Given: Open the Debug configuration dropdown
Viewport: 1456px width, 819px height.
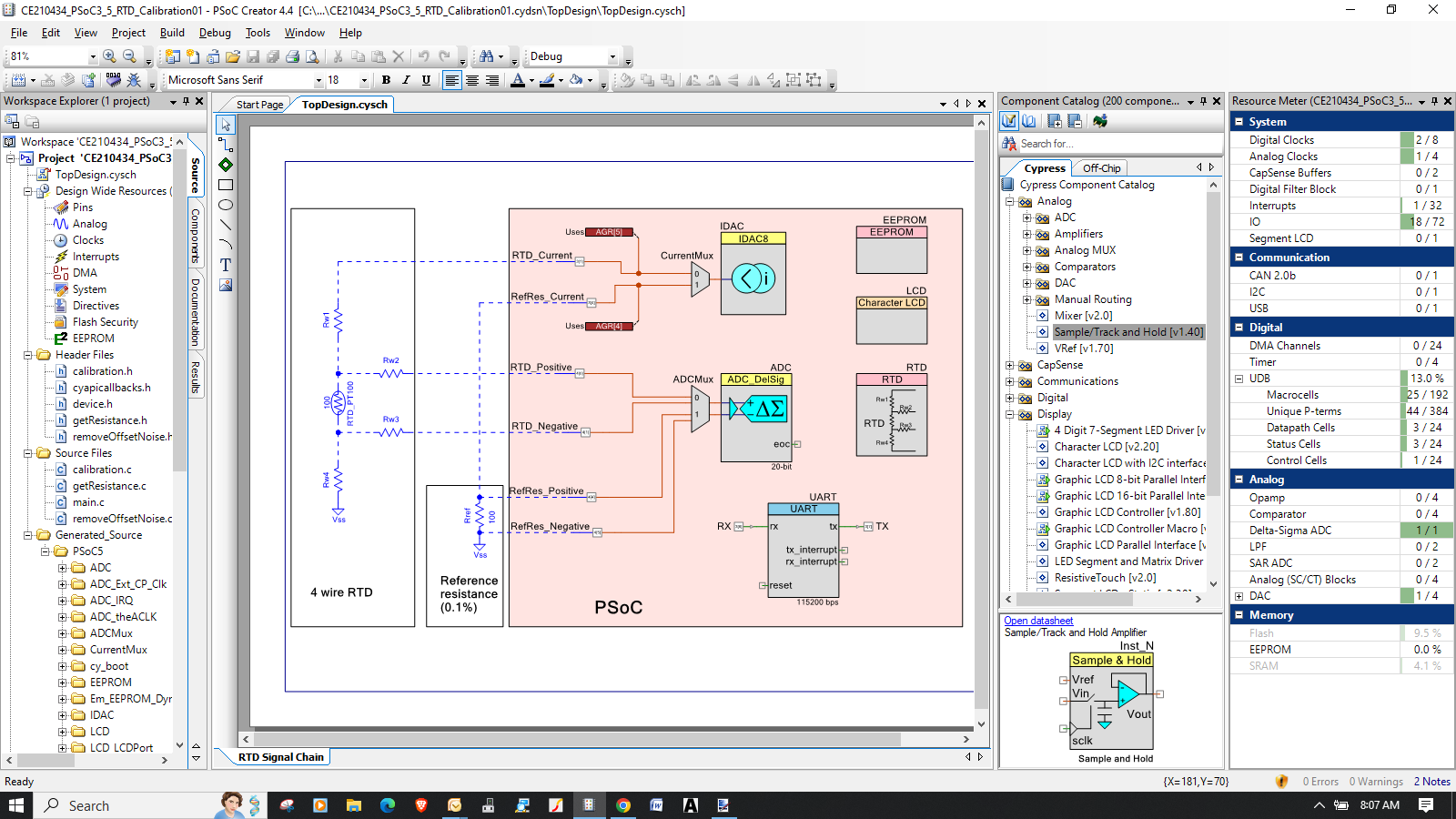Looking at the screenshot, I should 612,56.
